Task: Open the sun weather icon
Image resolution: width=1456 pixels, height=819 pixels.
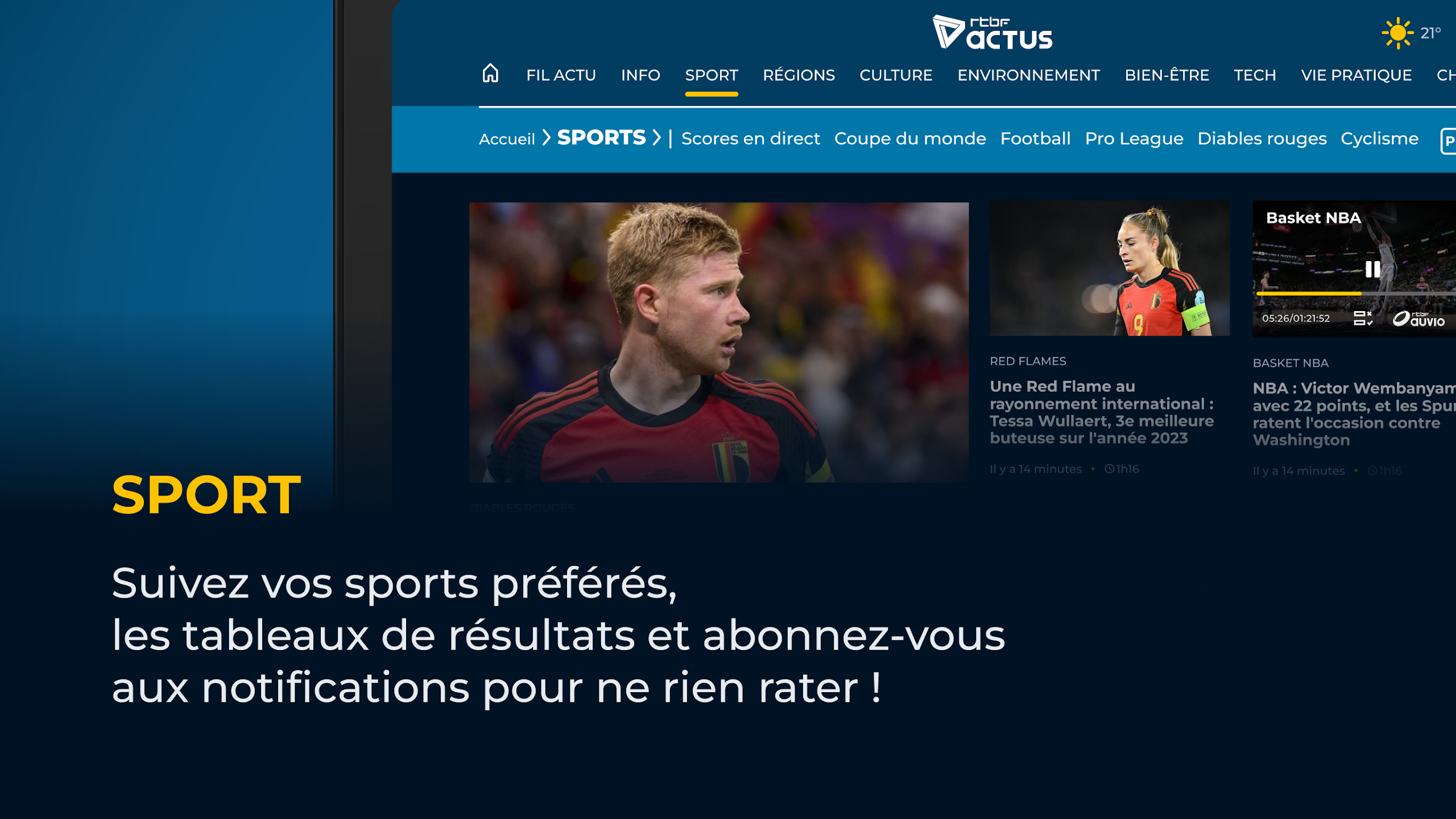Action: click(1397, 33)
